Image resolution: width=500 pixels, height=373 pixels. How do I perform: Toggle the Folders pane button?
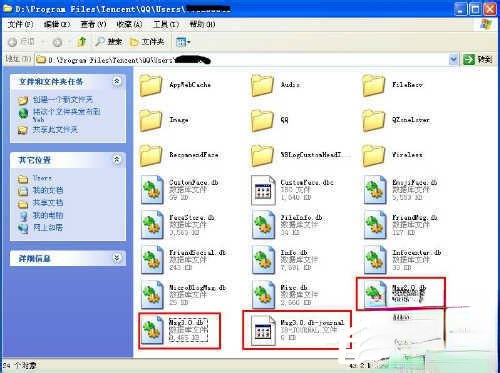[147, 42]
